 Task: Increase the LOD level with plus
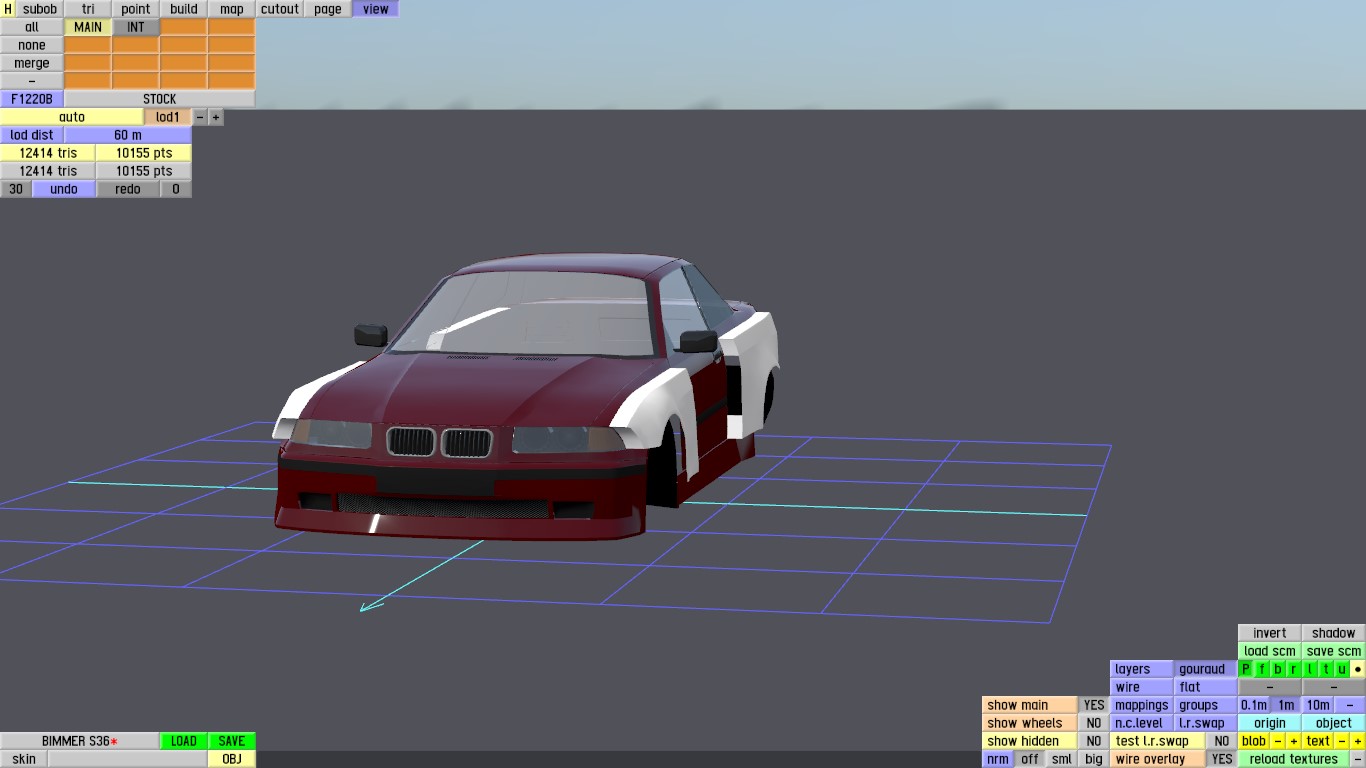coord(216,117)
